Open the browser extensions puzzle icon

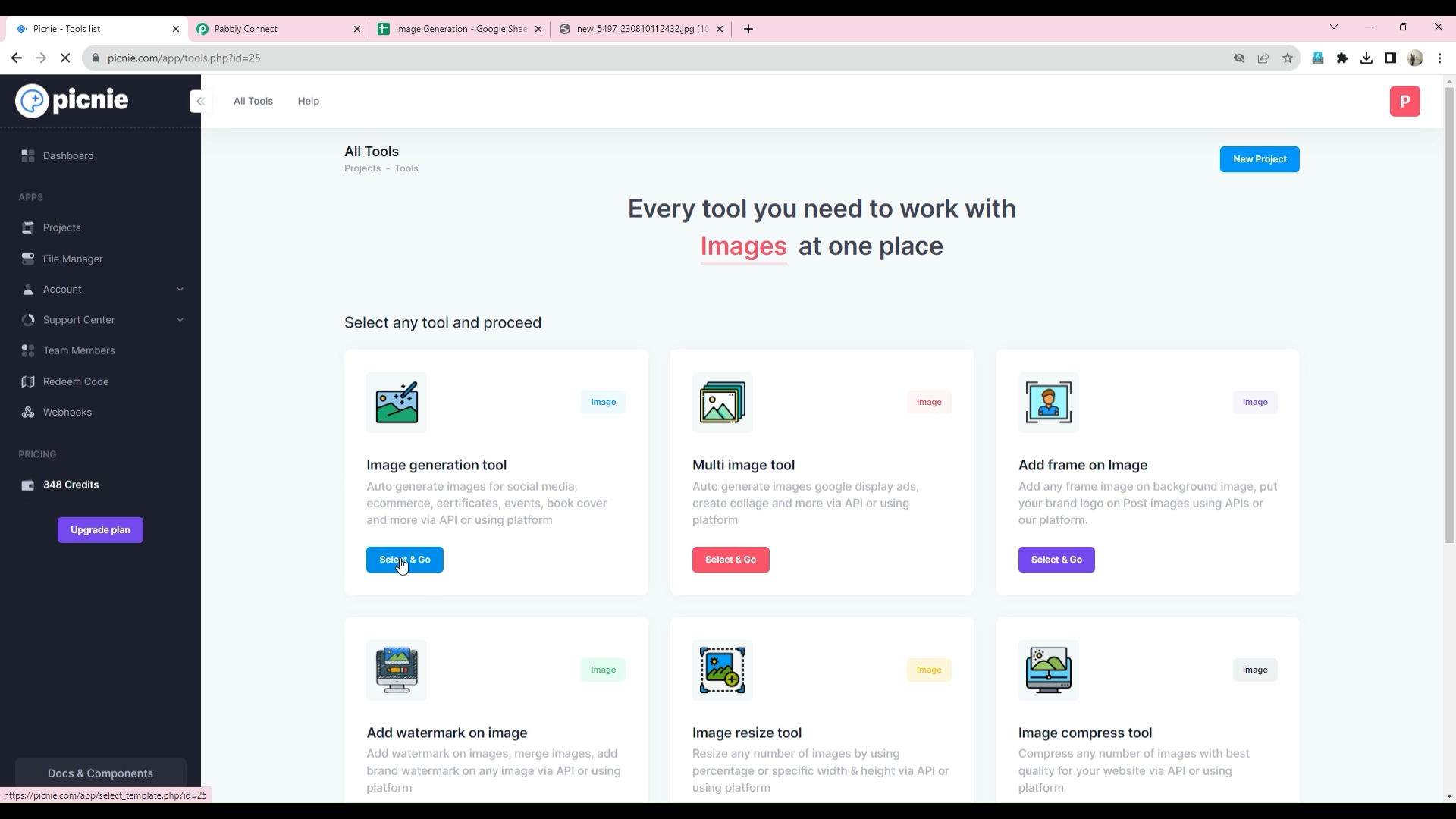[1342, 58]
